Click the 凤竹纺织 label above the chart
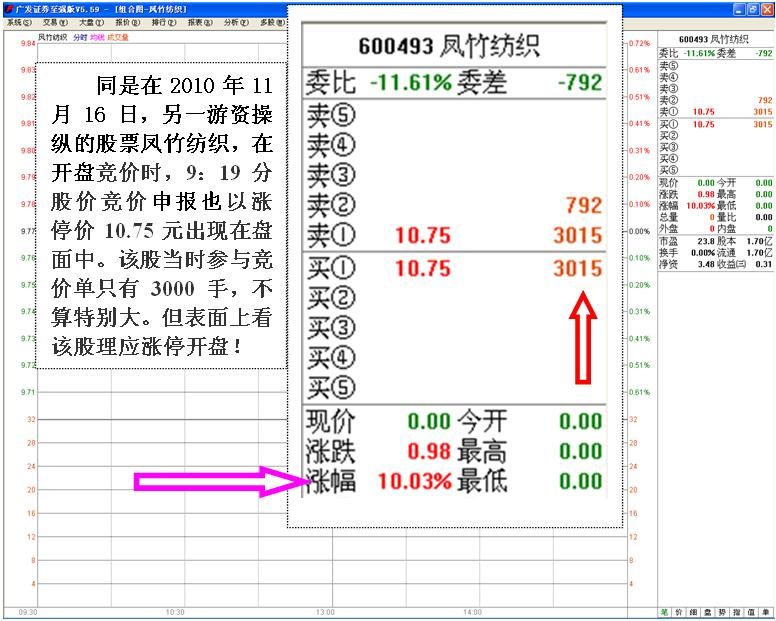Screen dimensions: 776x621 click(x=52, y=37)
